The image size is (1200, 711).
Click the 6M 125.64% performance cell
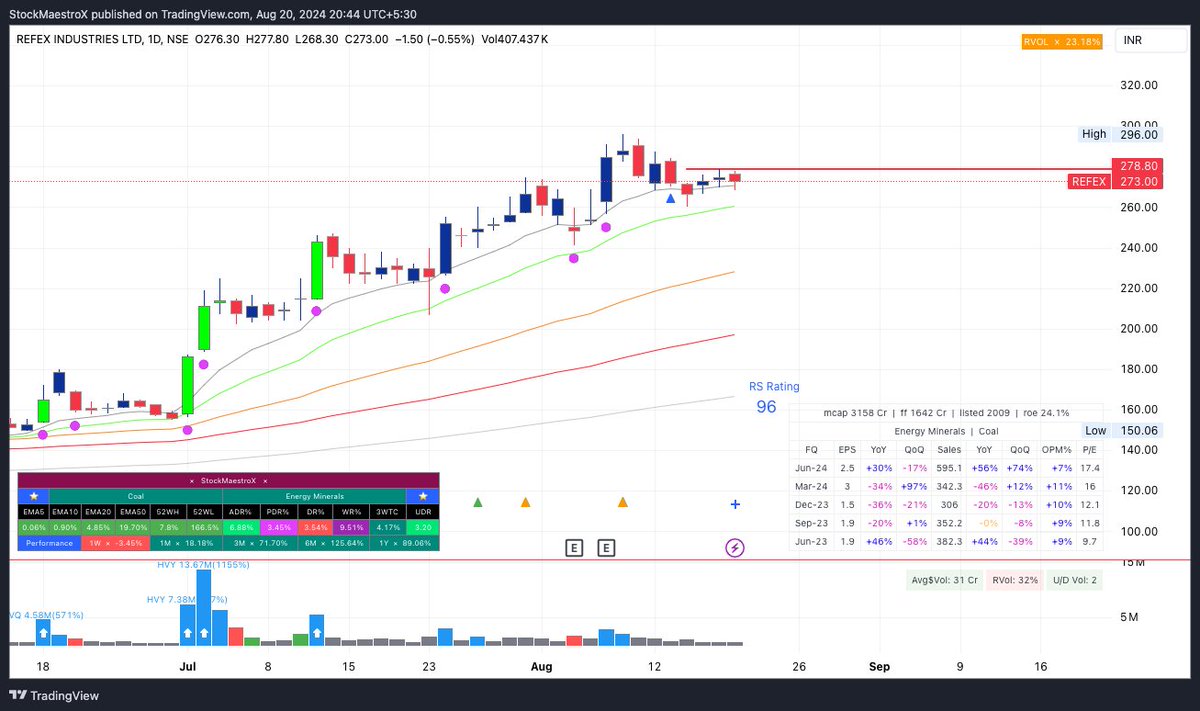(331, 543)
